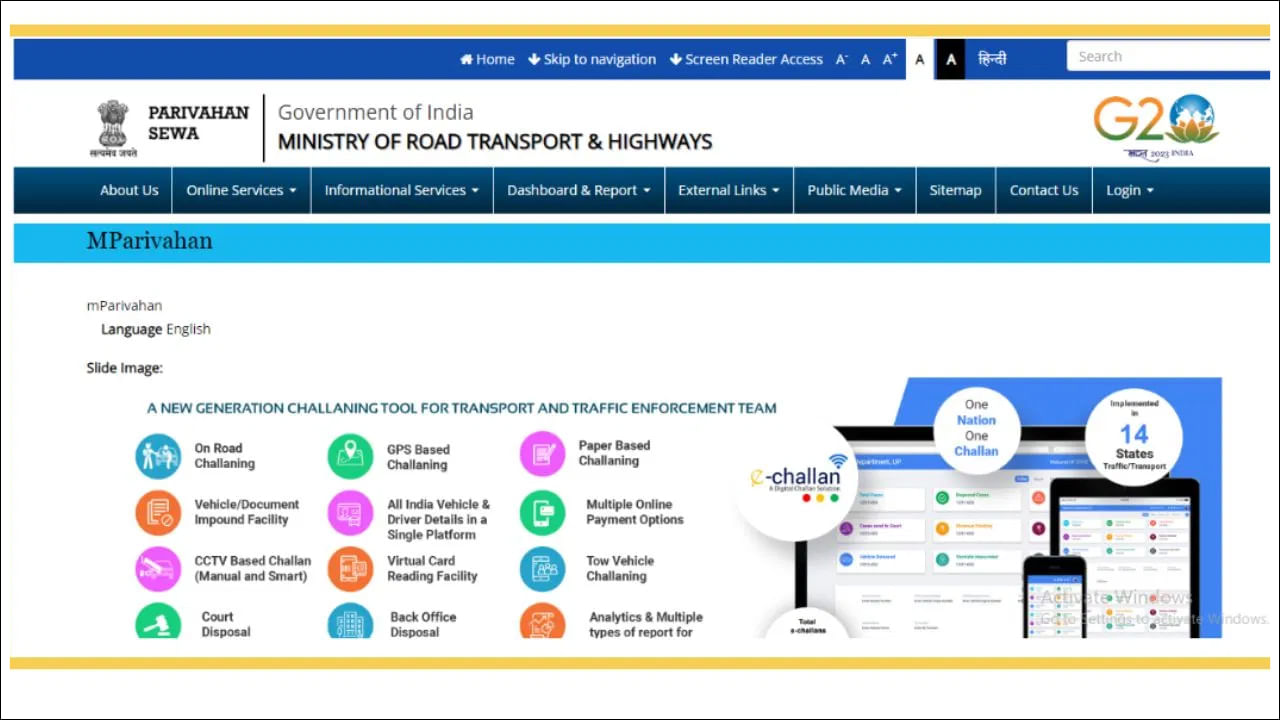
Task: Switch language to Hindi
Action: (x=992, y=59)
